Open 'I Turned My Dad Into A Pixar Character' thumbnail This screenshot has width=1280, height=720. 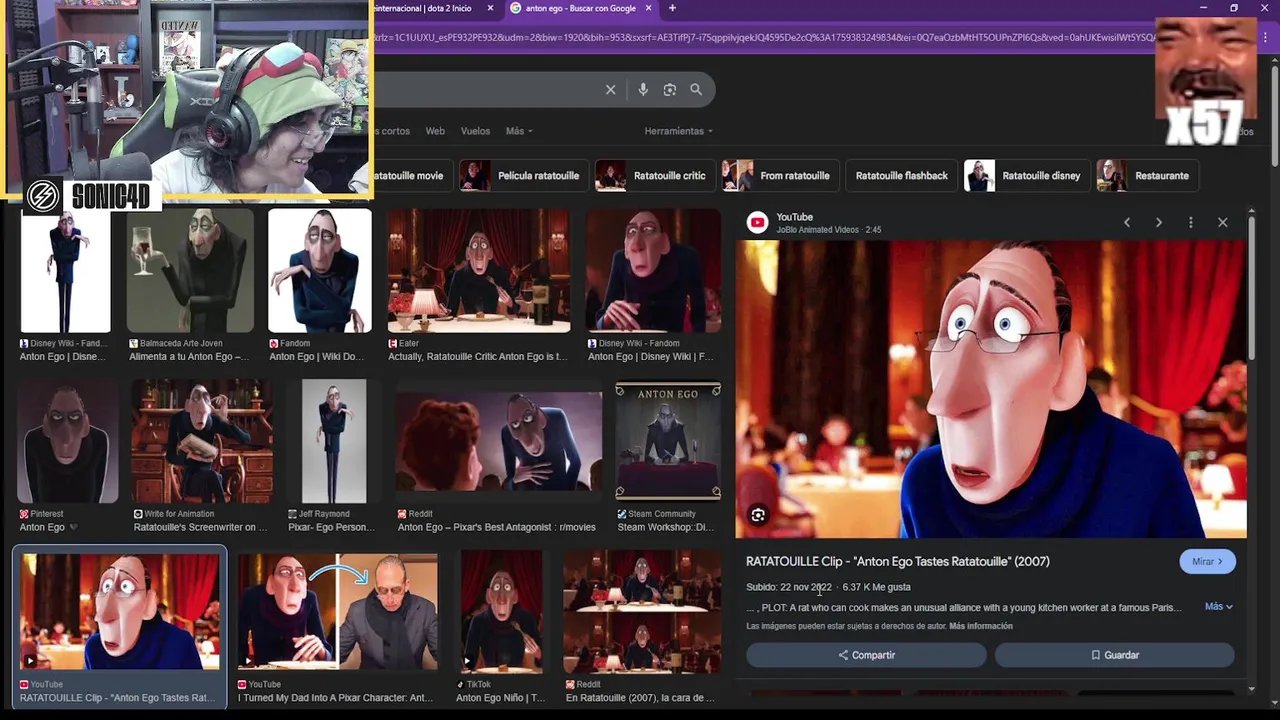tap(338, 612)
